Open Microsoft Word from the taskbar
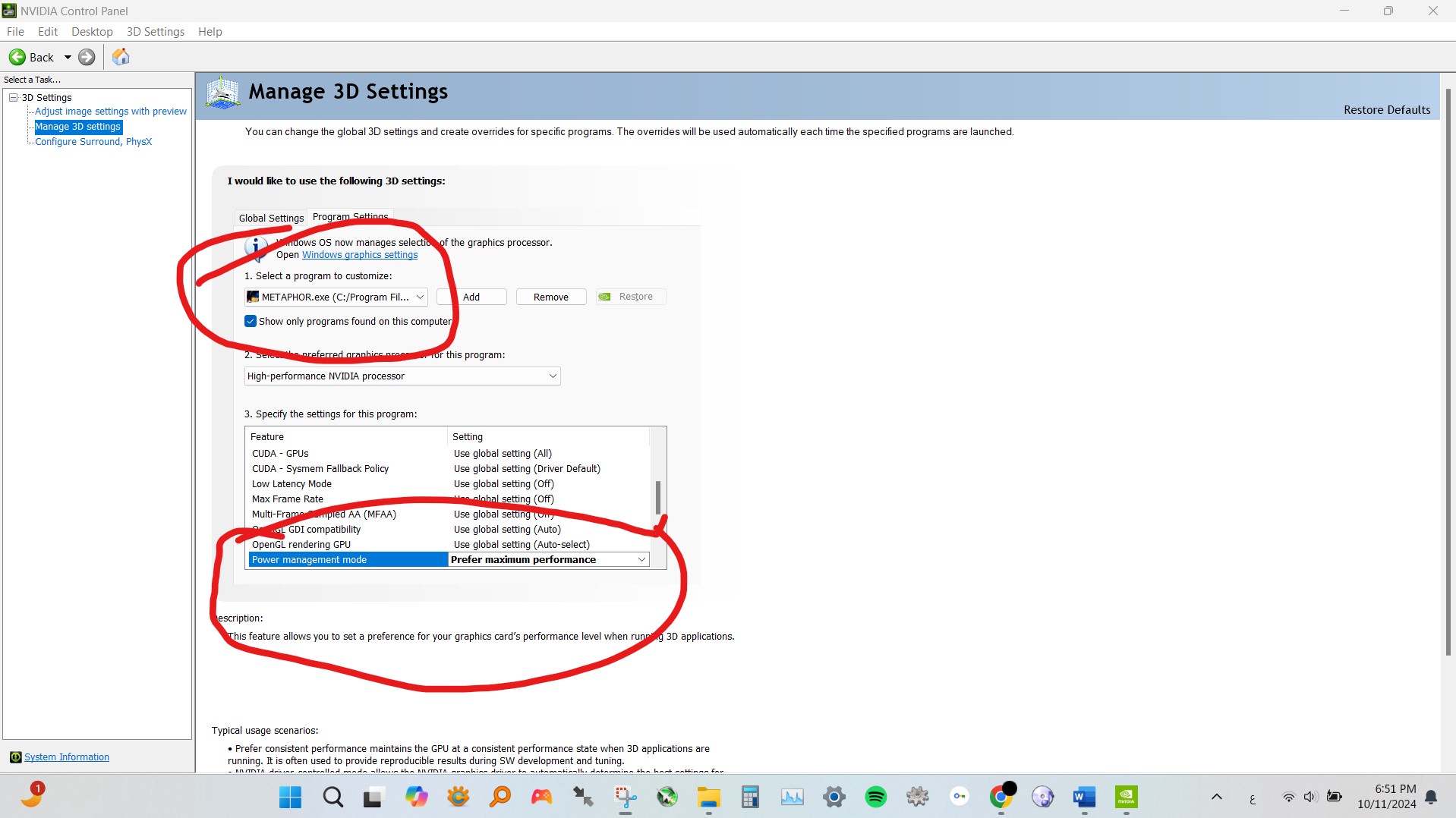 tap(1084, 798)
